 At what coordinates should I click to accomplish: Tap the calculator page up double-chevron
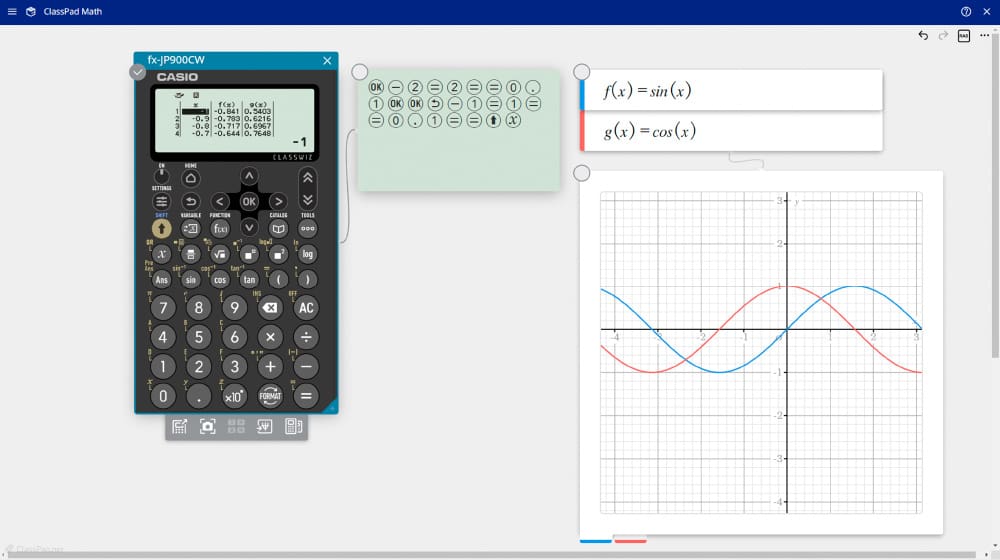coord(307,178)
